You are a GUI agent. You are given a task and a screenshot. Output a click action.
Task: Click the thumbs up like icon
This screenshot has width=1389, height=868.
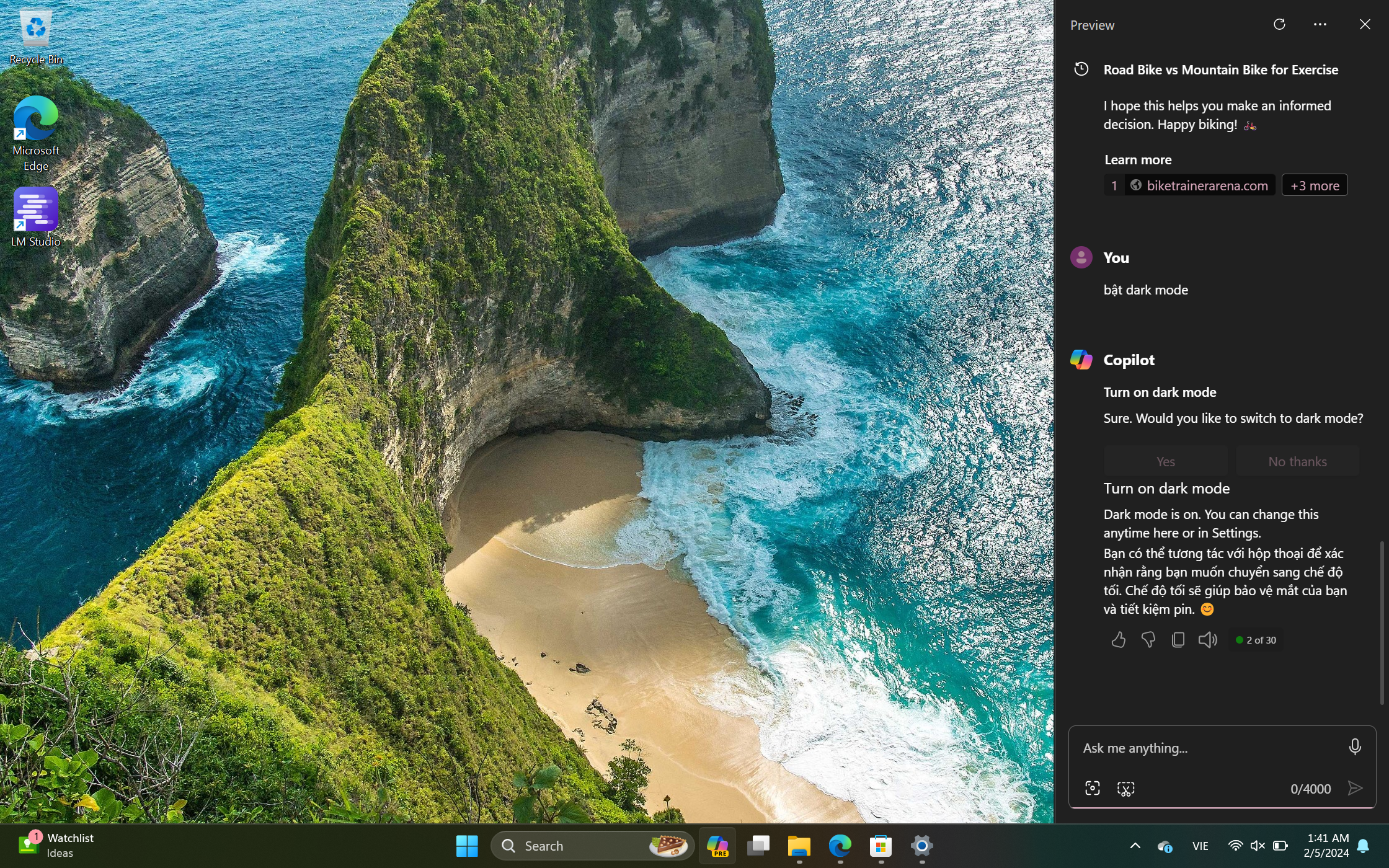[x=1118, y=640]
